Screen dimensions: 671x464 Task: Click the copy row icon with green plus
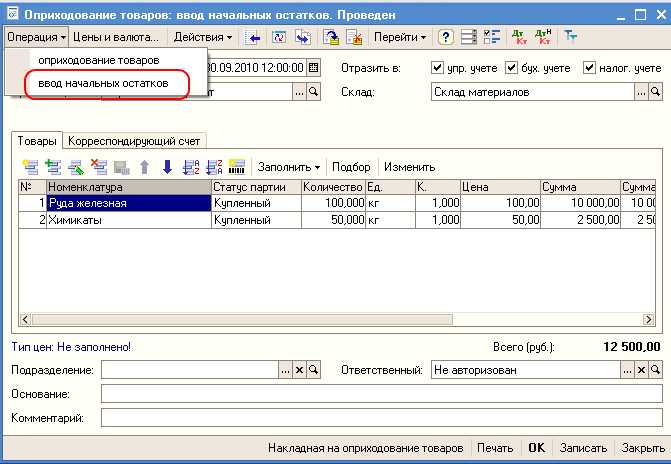tap(53, 167)
